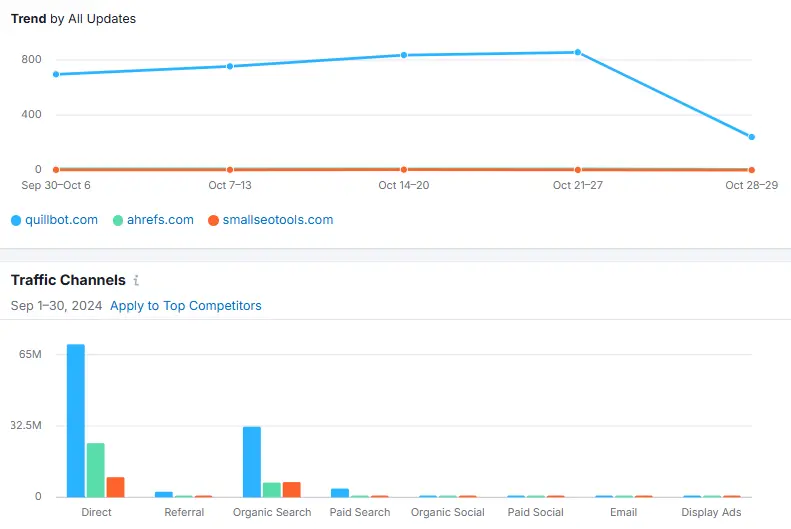Image resolution: width=791 pixels, height=529 pixels.
Task: Click the blue data point for Oct 14–20
Action: [404, 55]
